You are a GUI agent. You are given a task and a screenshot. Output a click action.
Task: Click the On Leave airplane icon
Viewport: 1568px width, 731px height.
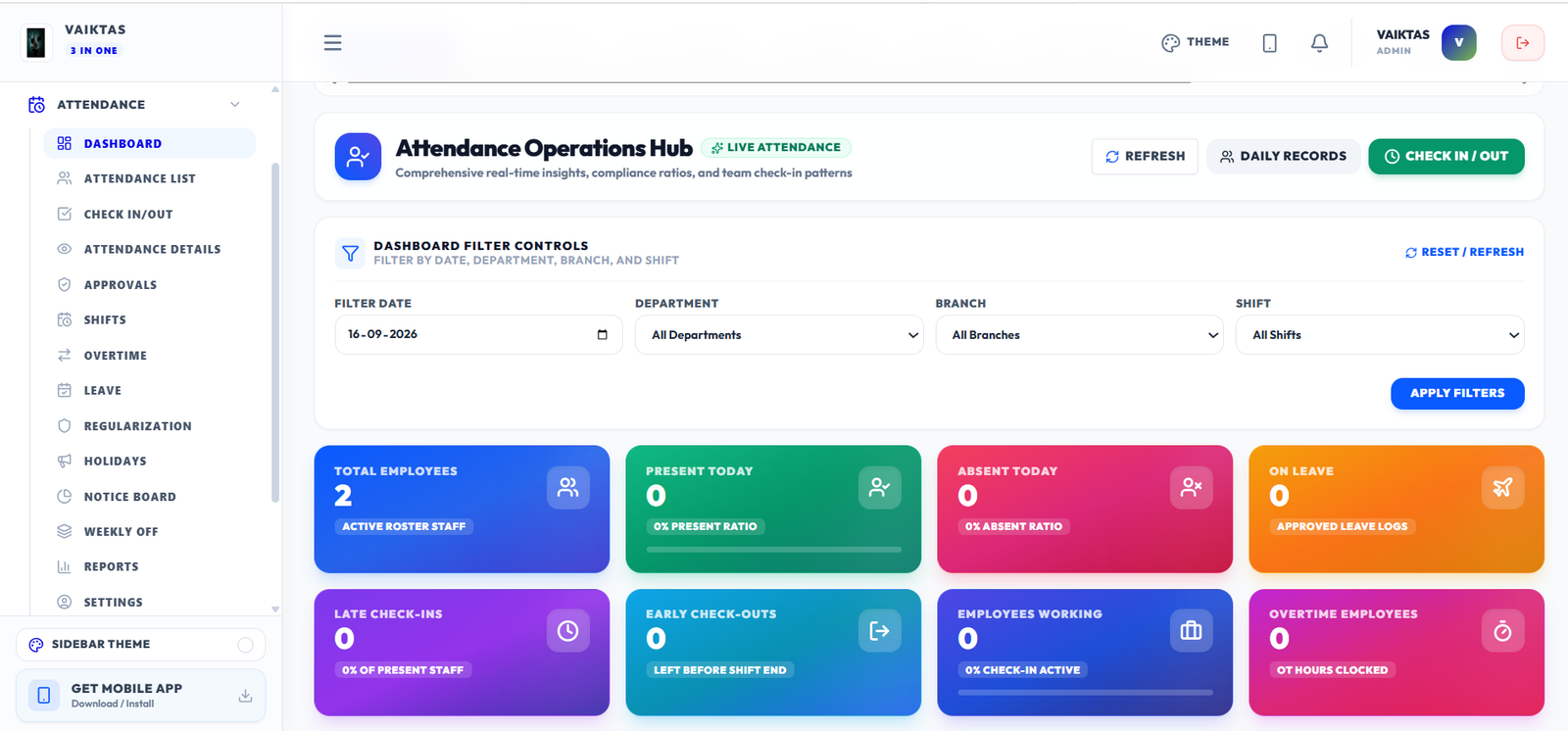[1502, 487]
